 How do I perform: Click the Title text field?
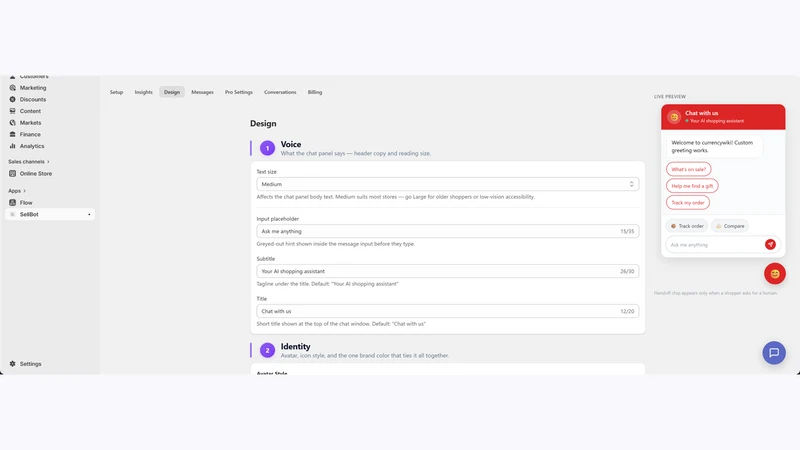point(447,311)
